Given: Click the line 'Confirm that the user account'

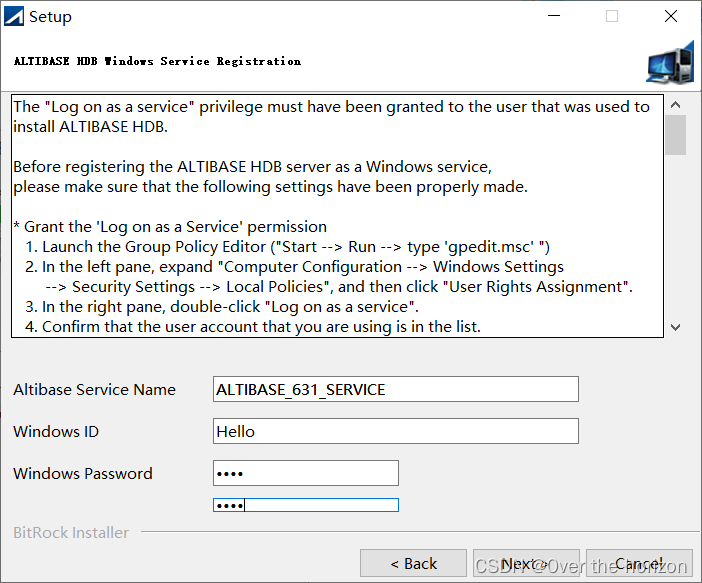Looking at the screenshot, I should point(253,326).
